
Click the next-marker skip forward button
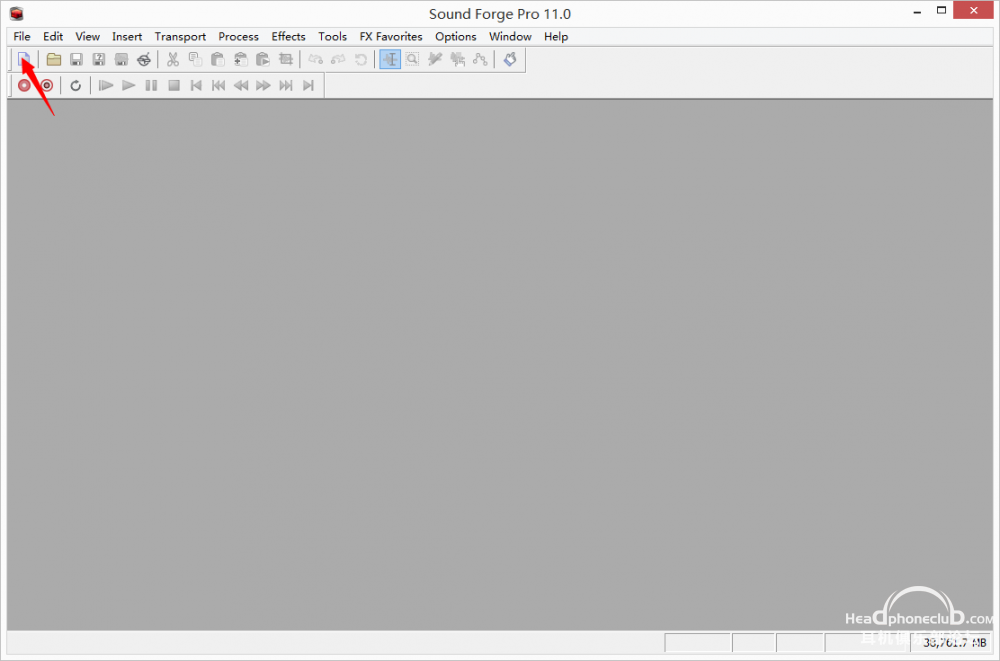coord(286,85)
